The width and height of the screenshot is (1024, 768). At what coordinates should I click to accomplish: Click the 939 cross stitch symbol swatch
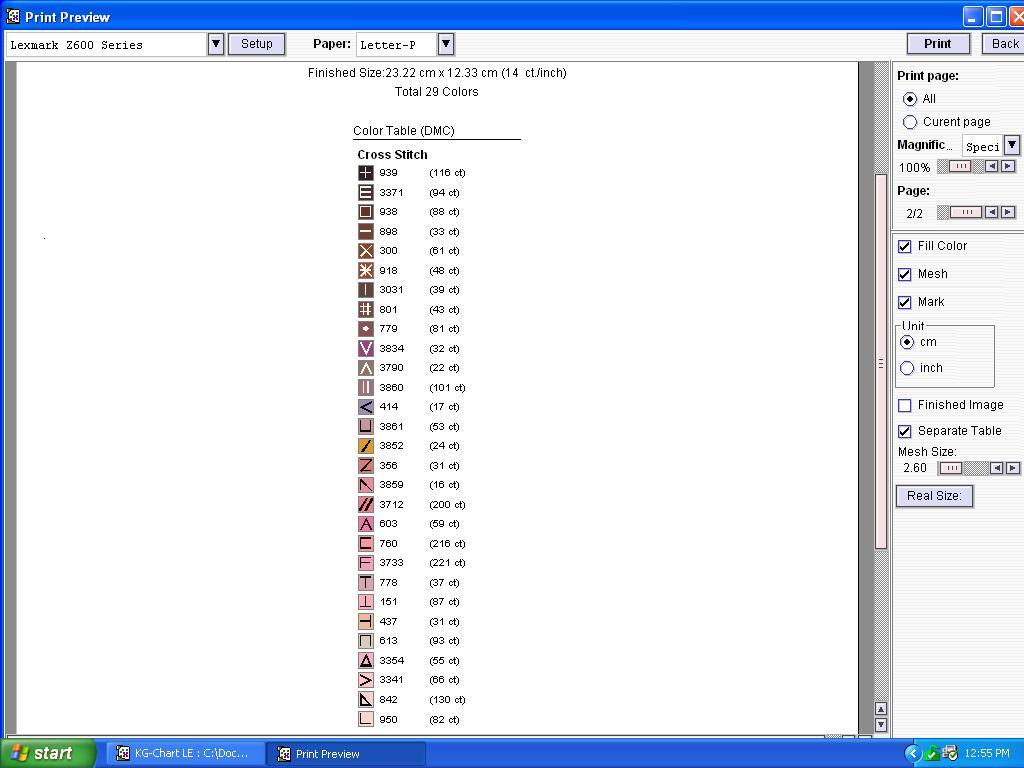pos(365,173)
